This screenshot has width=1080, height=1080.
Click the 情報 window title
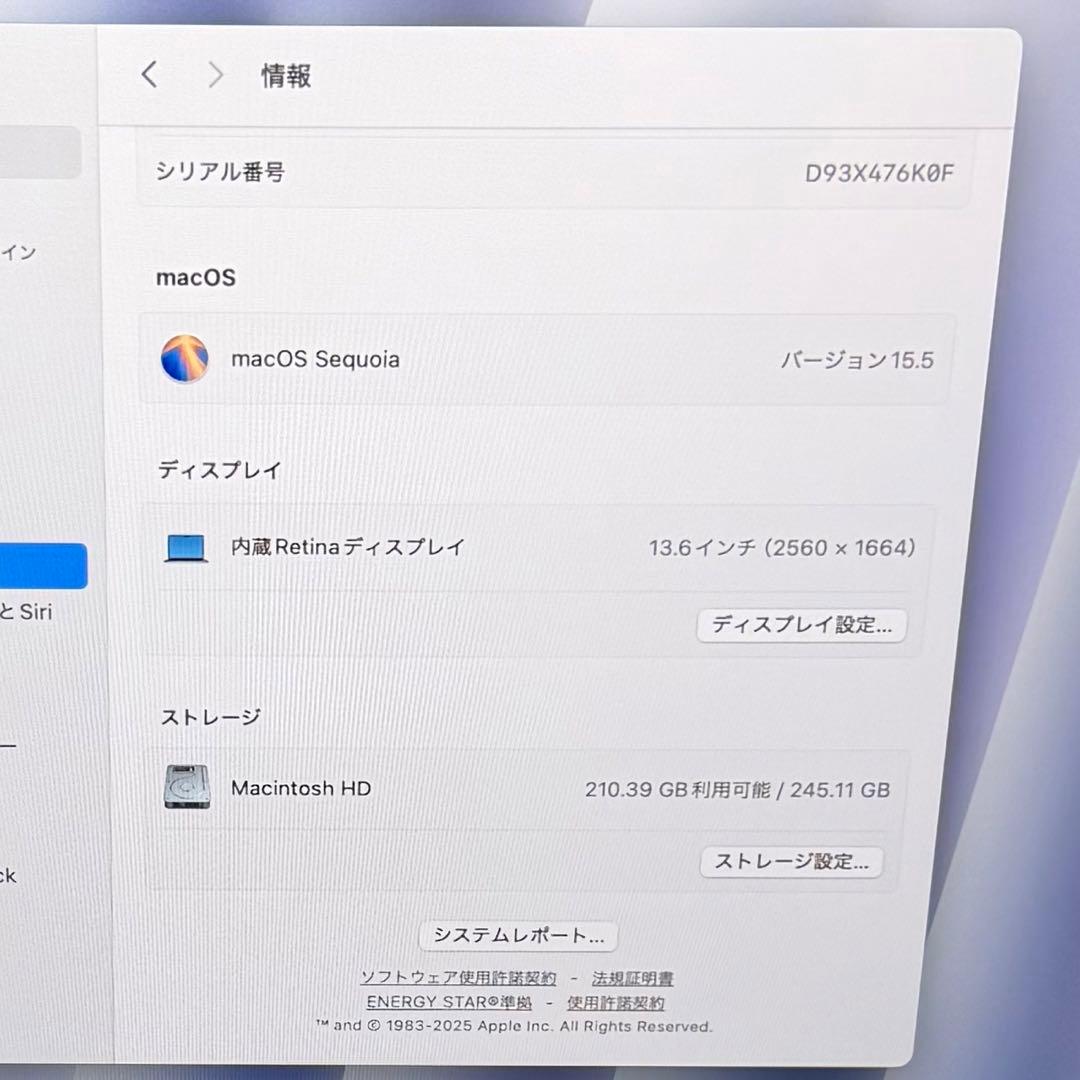click(x=286, y=74)
